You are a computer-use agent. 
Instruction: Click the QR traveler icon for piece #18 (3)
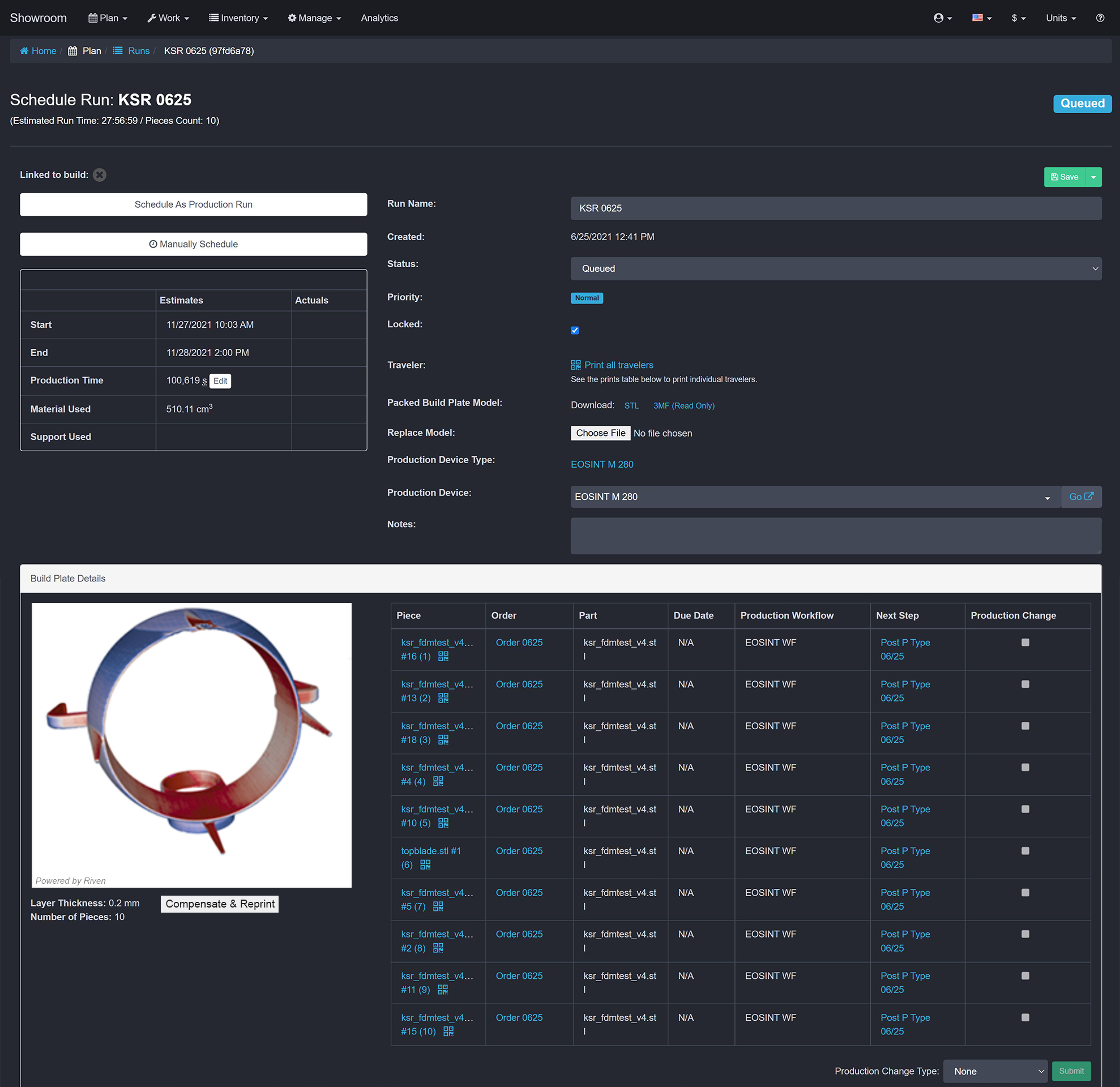pyautogui.click(x=443, y=740)
